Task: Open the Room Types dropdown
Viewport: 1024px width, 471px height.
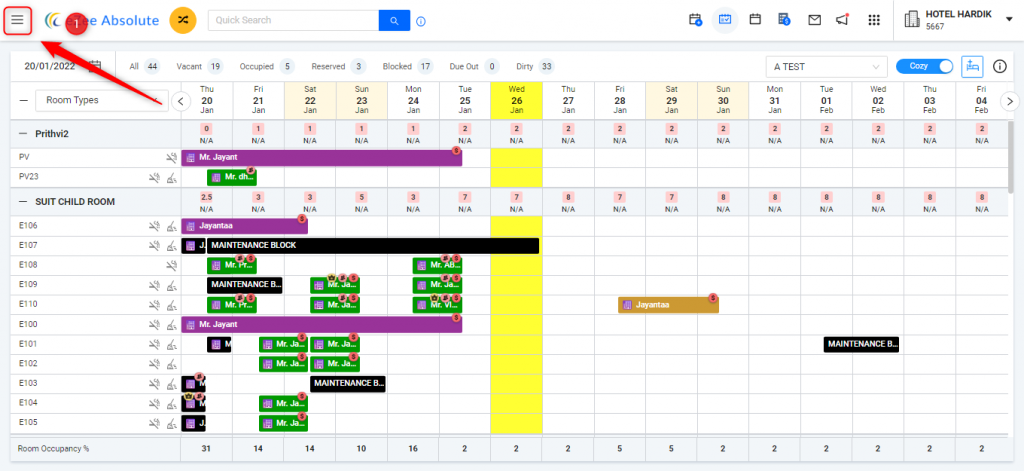Action: [103, 101]
